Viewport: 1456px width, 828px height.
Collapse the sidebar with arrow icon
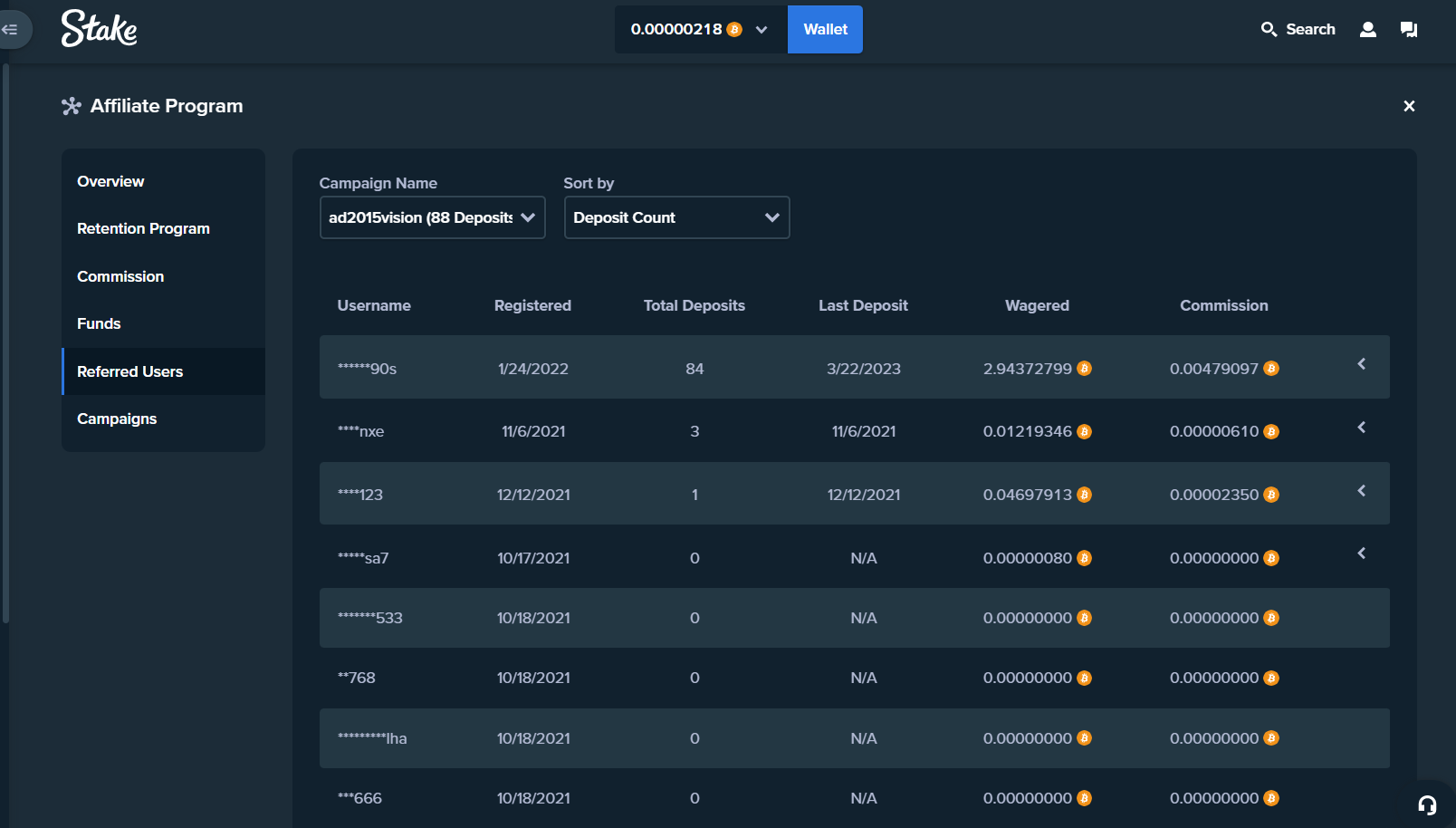[x=11, y=29]
